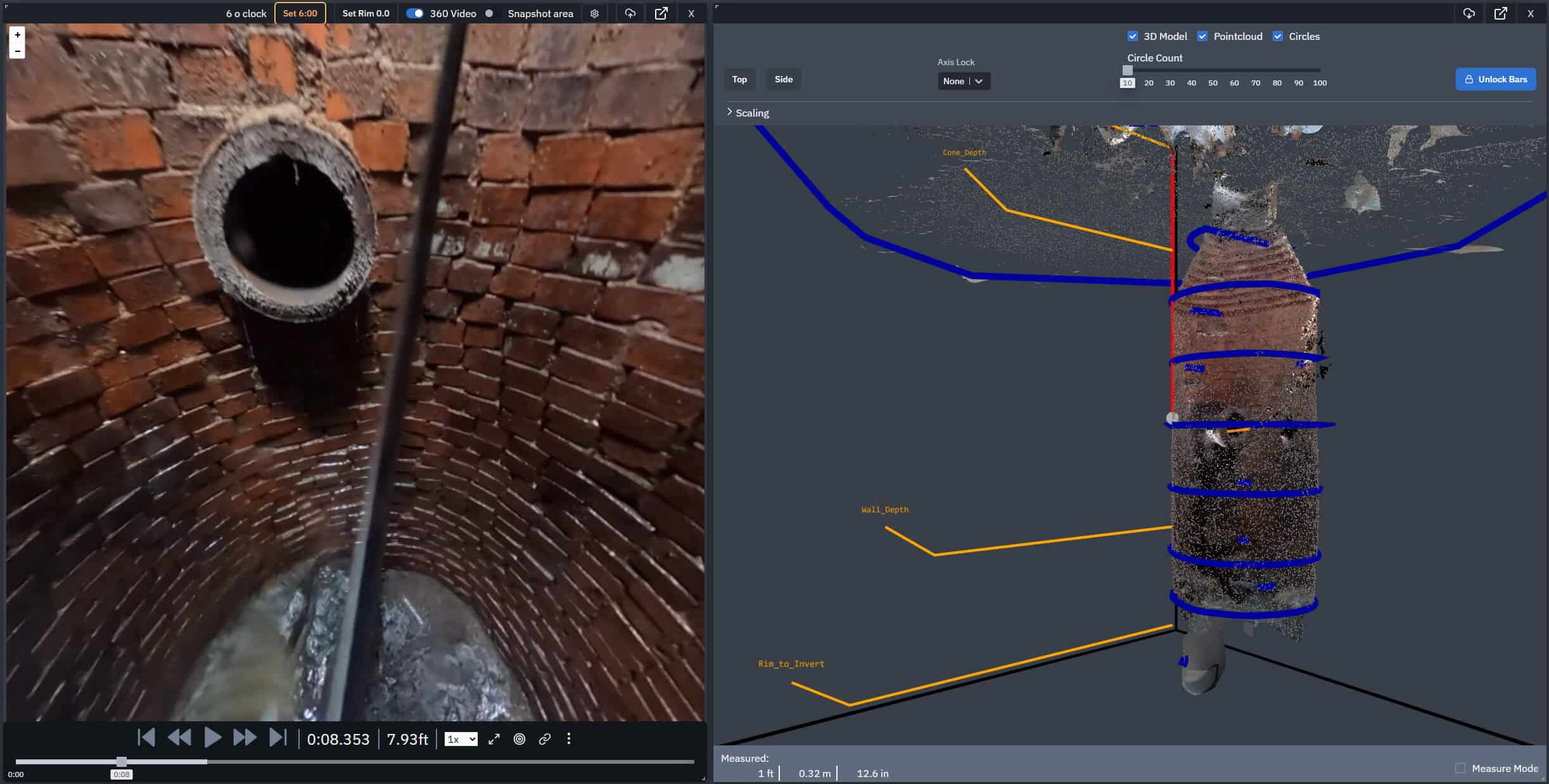Disable the Circles checkbox

coord(1277,36)
